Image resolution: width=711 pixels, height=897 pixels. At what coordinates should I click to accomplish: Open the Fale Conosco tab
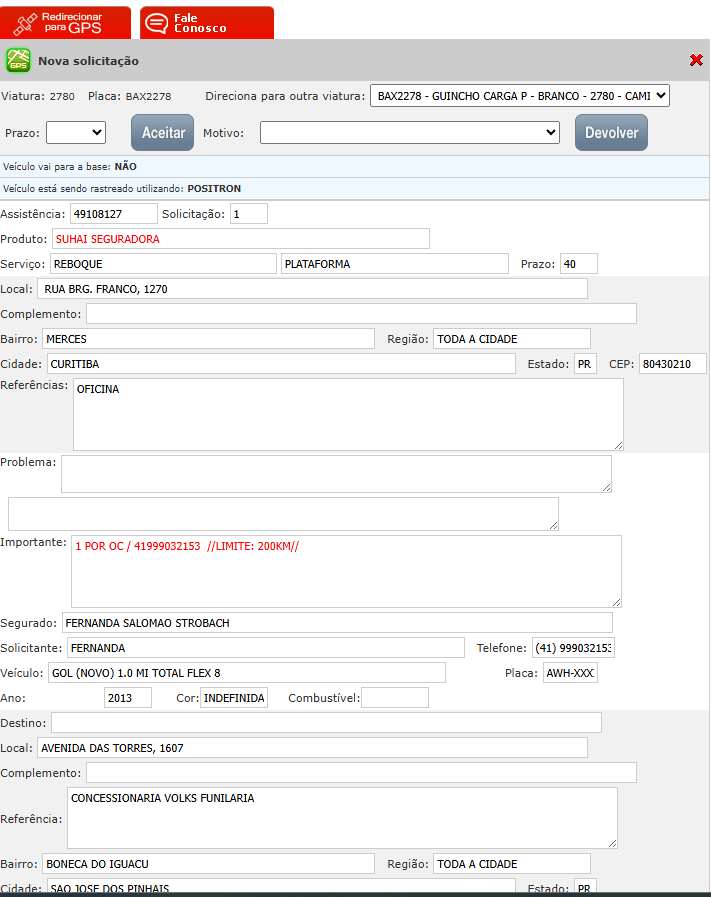tap(207, 22)
